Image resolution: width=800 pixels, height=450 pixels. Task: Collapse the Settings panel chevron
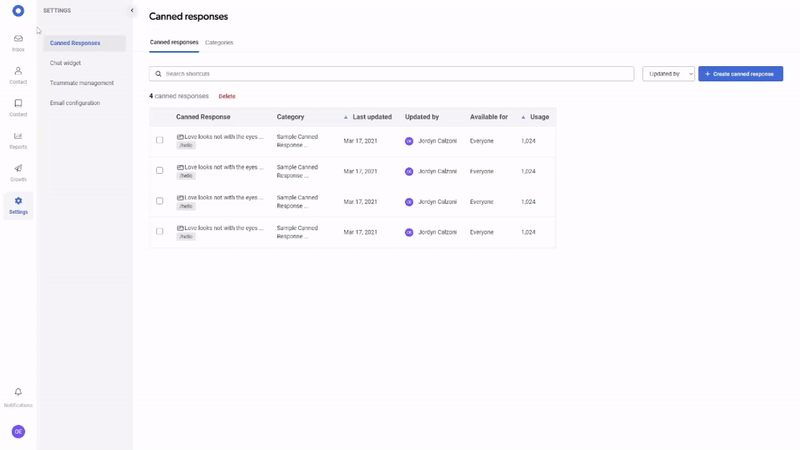click(x=132, y=11)
